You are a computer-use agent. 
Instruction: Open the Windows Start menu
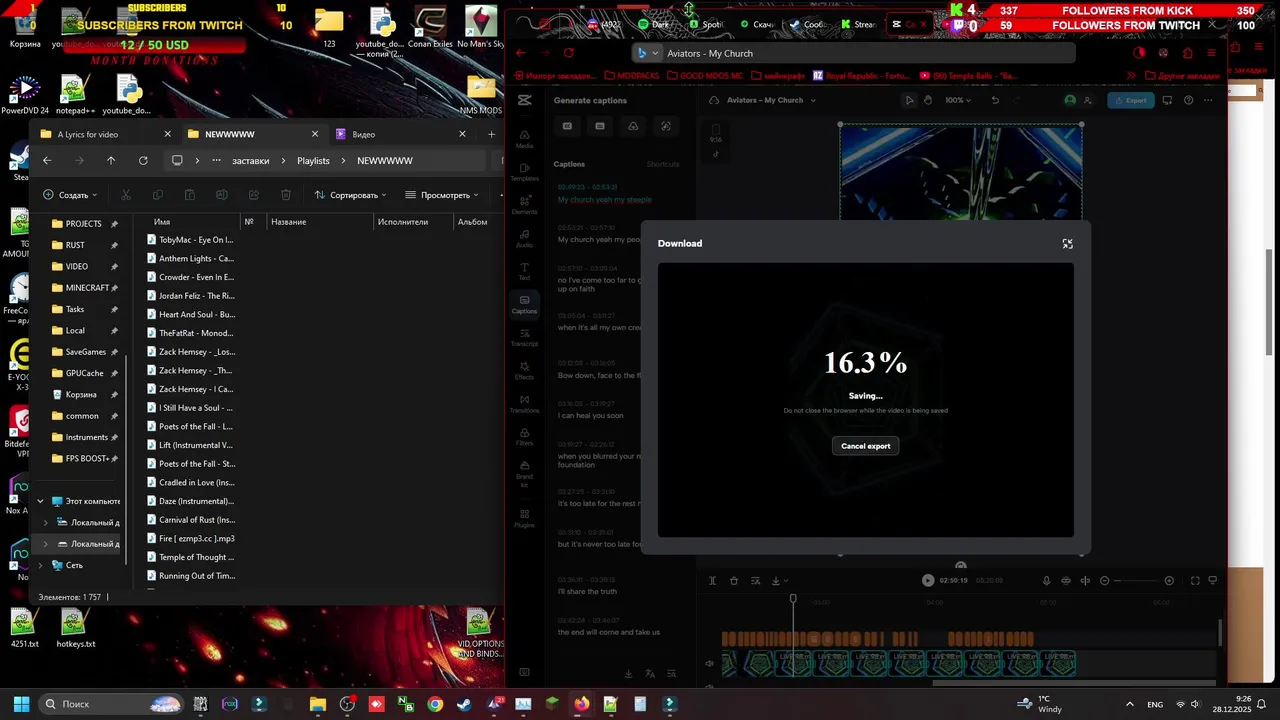[x=21, y=704]
